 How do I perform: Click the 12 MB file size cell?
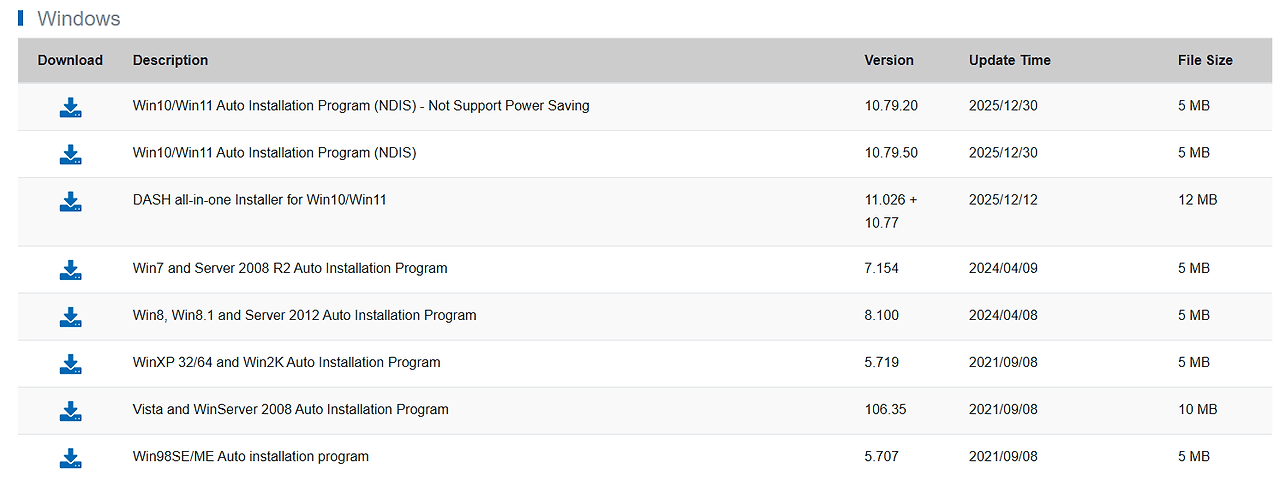pyautogui.click(x=1197, y=200)
